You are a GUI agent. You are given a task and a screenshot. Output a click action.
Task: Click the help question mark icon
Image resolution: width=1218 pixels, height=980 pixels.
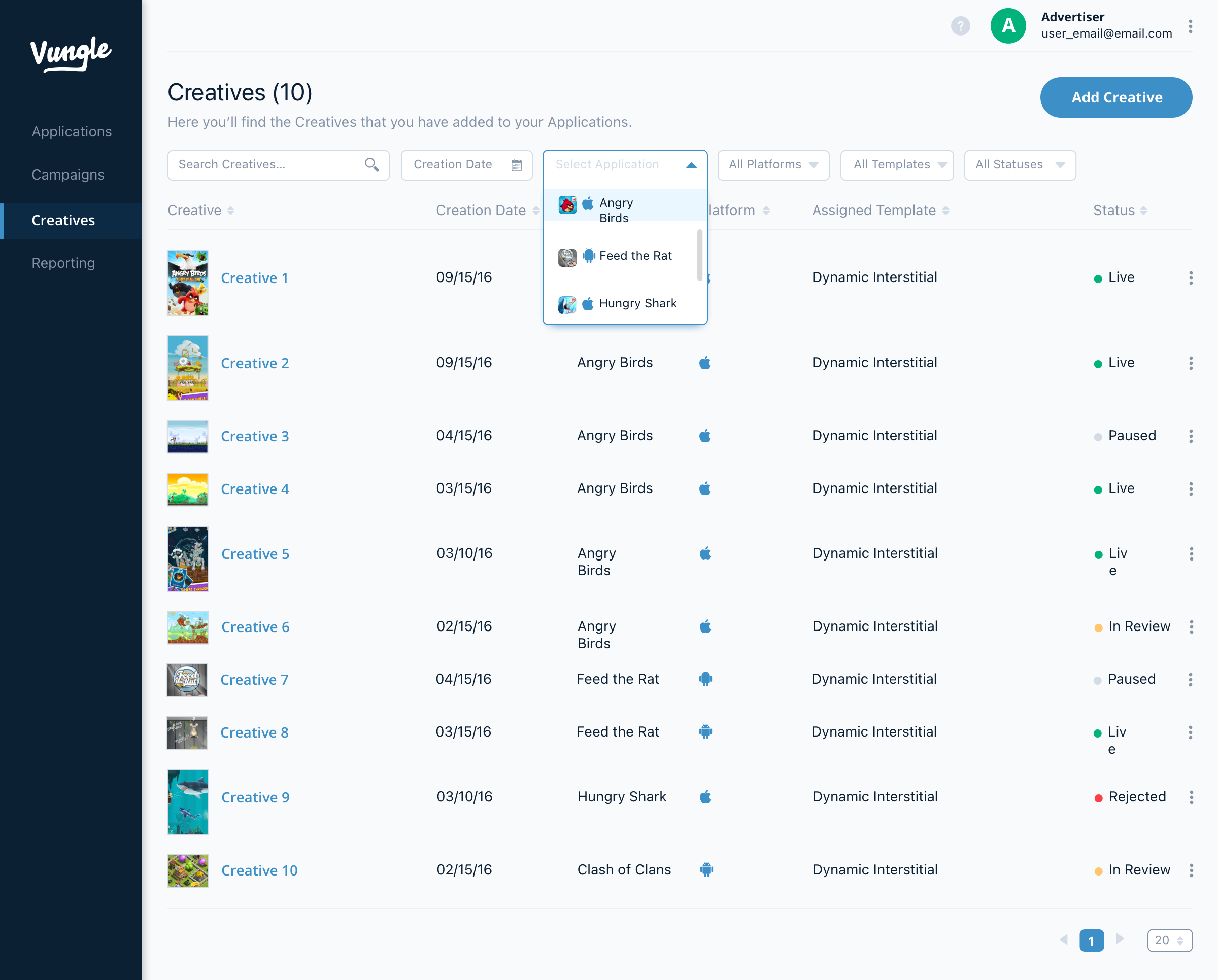point(960,26)
